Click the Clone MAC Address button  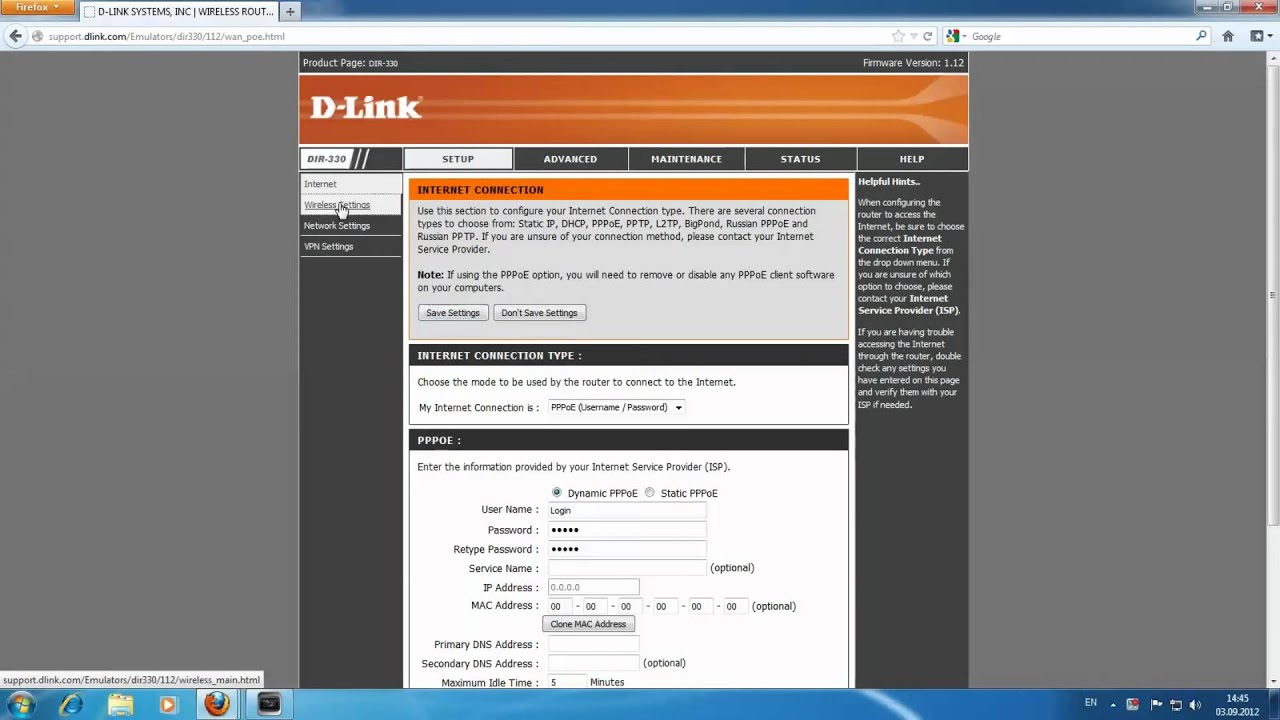[588, 624]
